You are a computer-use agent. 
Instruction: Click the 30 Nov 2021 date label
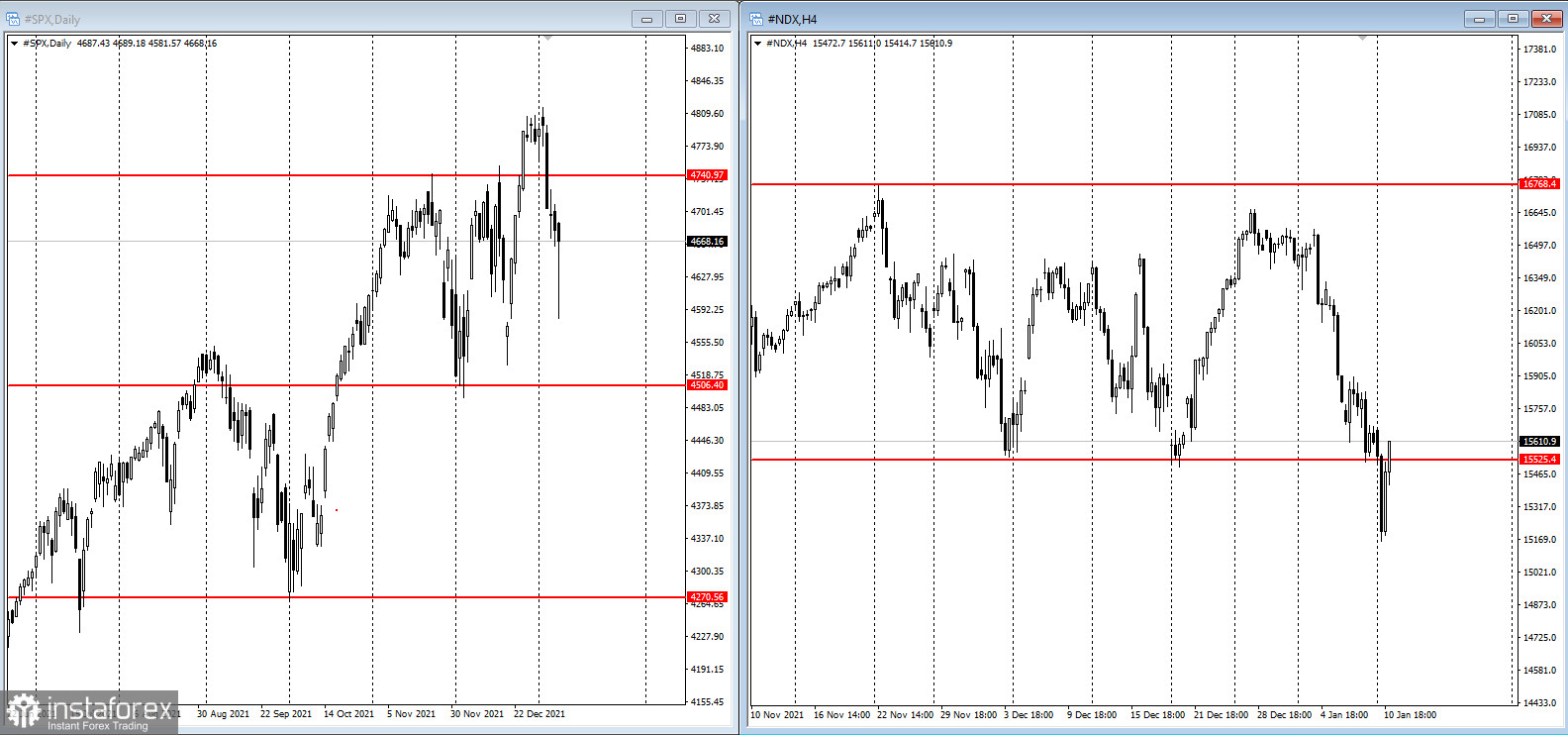(x=476, y=714)
